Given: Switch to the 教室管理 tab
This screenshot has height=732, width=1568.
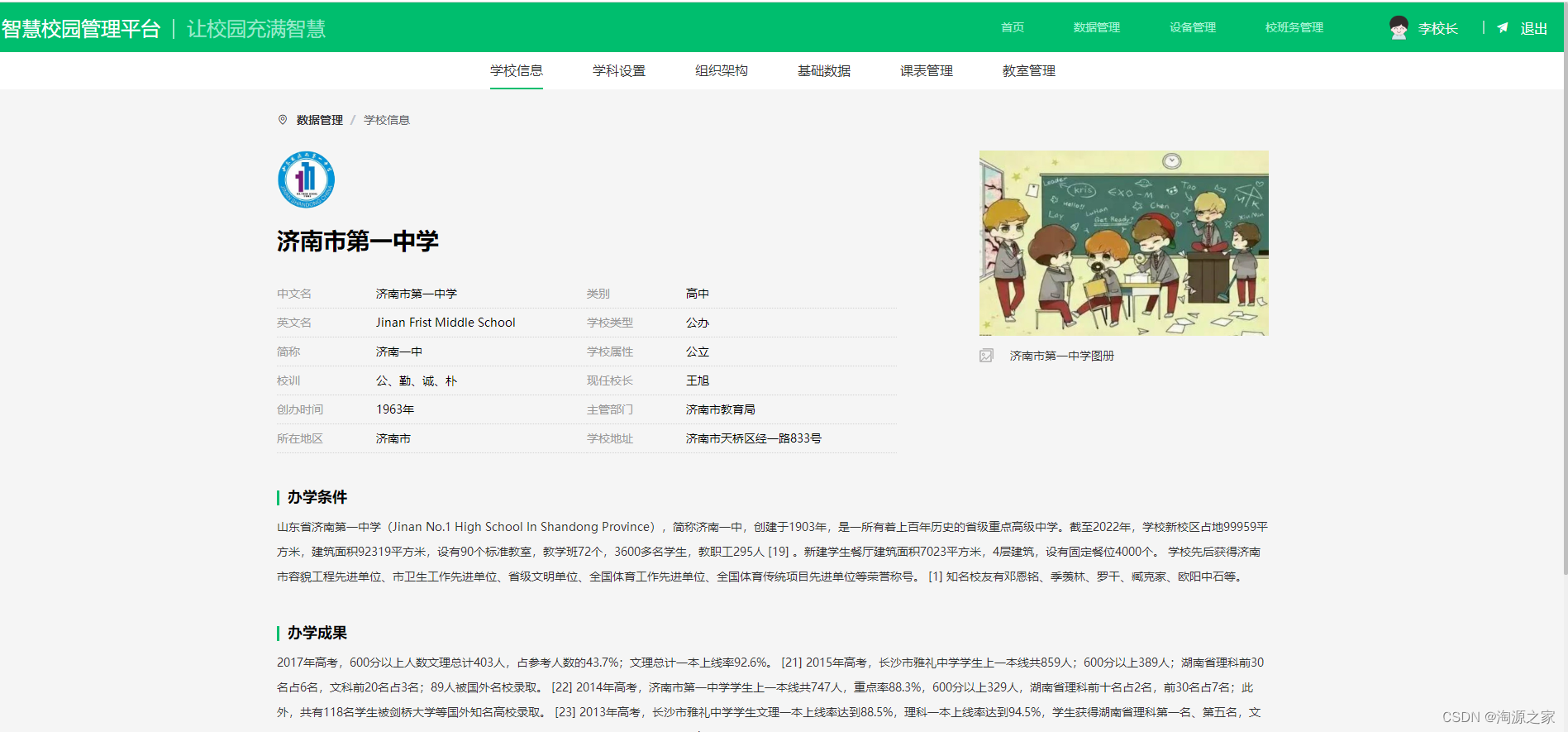Looking at the screenshot, I should (x=1029, y=71).
